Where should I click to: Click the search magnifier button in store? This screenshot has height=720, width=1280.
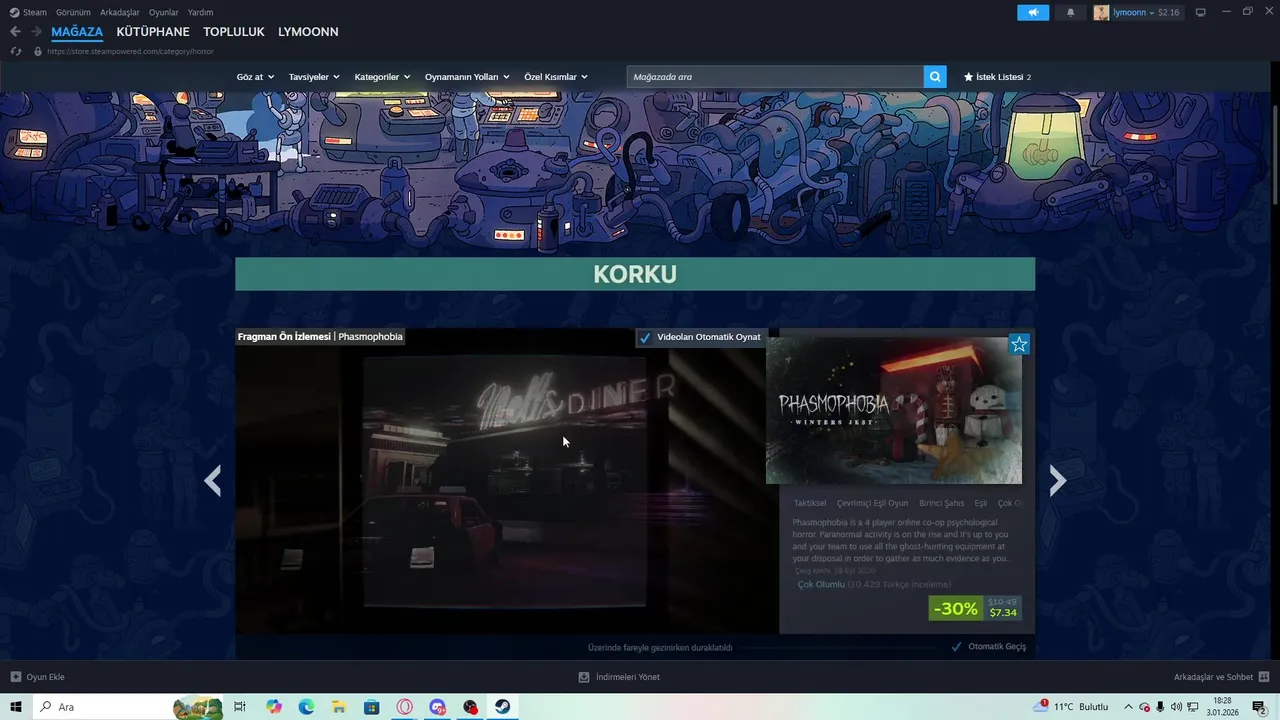pos(935,77)
